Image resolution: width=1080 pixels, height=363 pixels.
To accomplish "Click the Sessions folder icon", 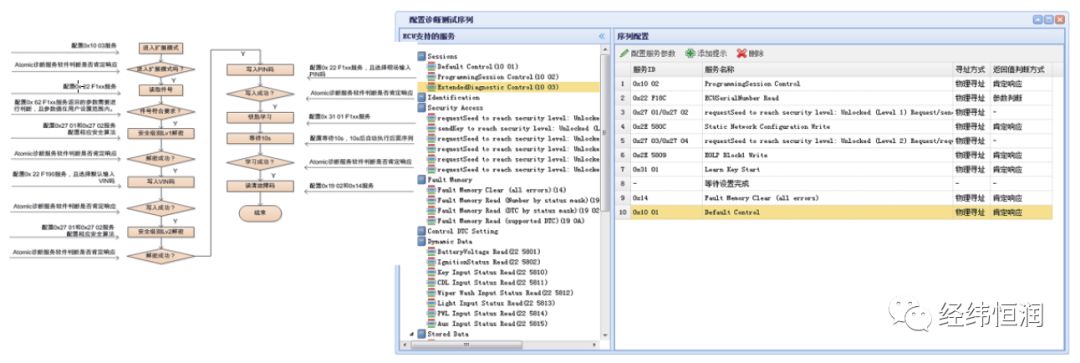I will pyautogui.click(x=421, y=56).
